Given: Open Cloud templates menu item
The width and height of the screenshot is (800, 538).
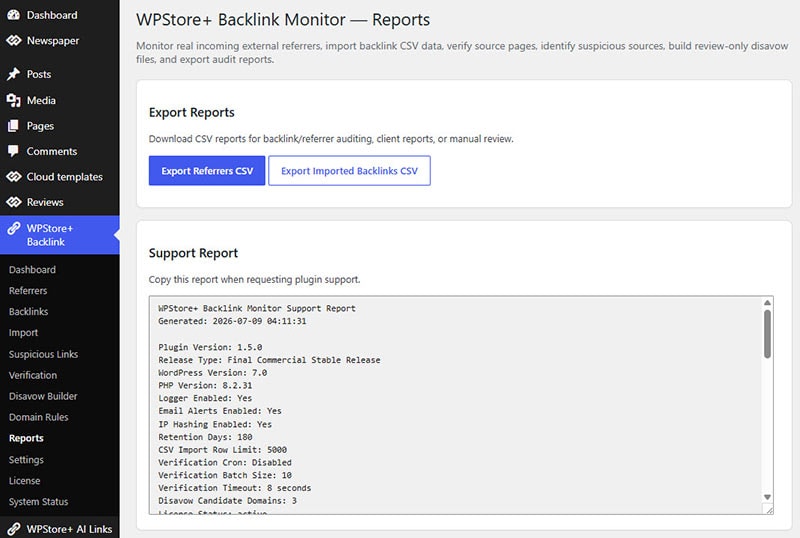Looking at the screenshot, I should pos(65,177).
